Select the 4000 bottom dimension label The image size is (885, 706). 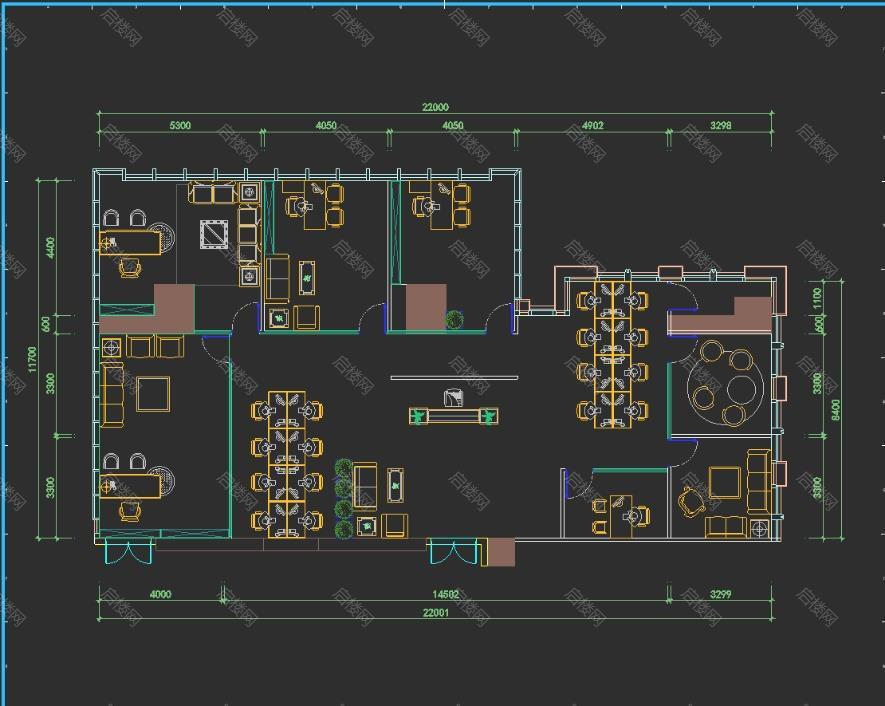coord(160,594)
